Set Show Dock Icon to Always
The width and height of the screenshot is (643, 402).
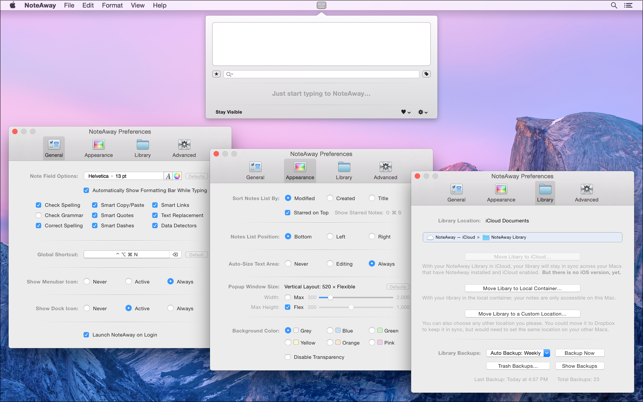coord(170,308)
